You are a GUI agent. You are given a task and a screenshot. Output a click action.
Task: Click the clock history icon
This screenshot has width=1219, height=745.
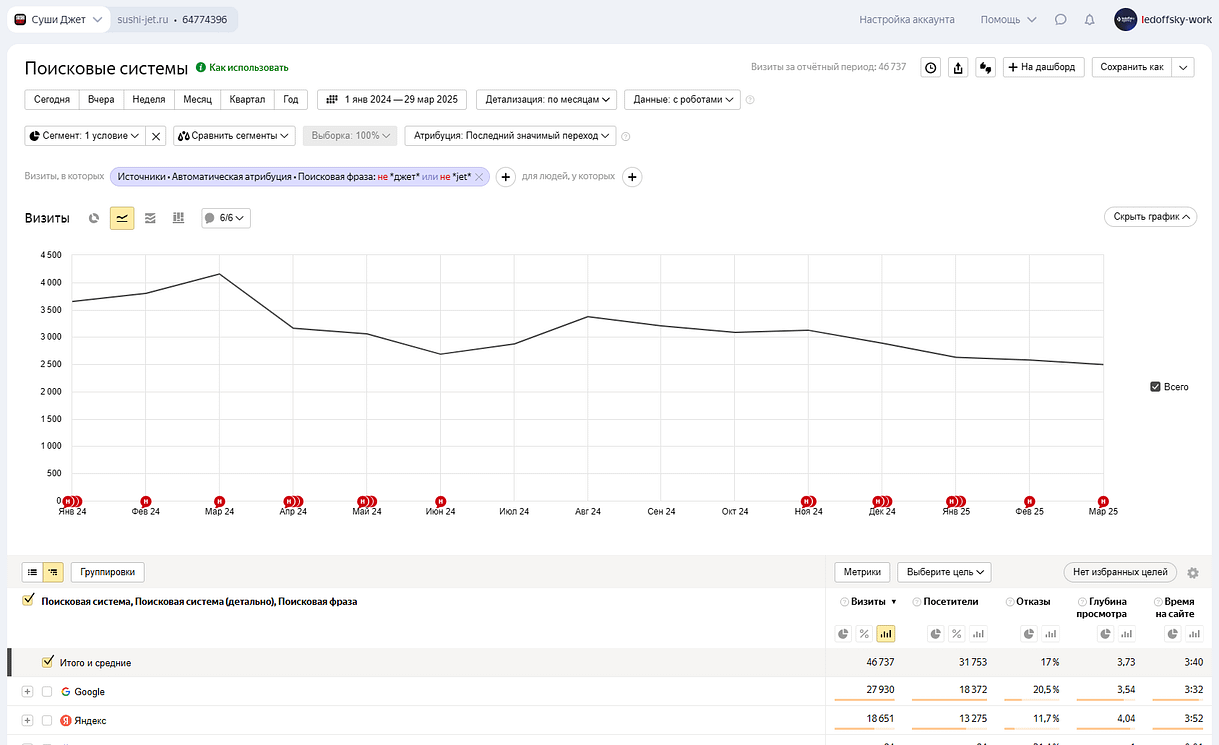[930, 67]
